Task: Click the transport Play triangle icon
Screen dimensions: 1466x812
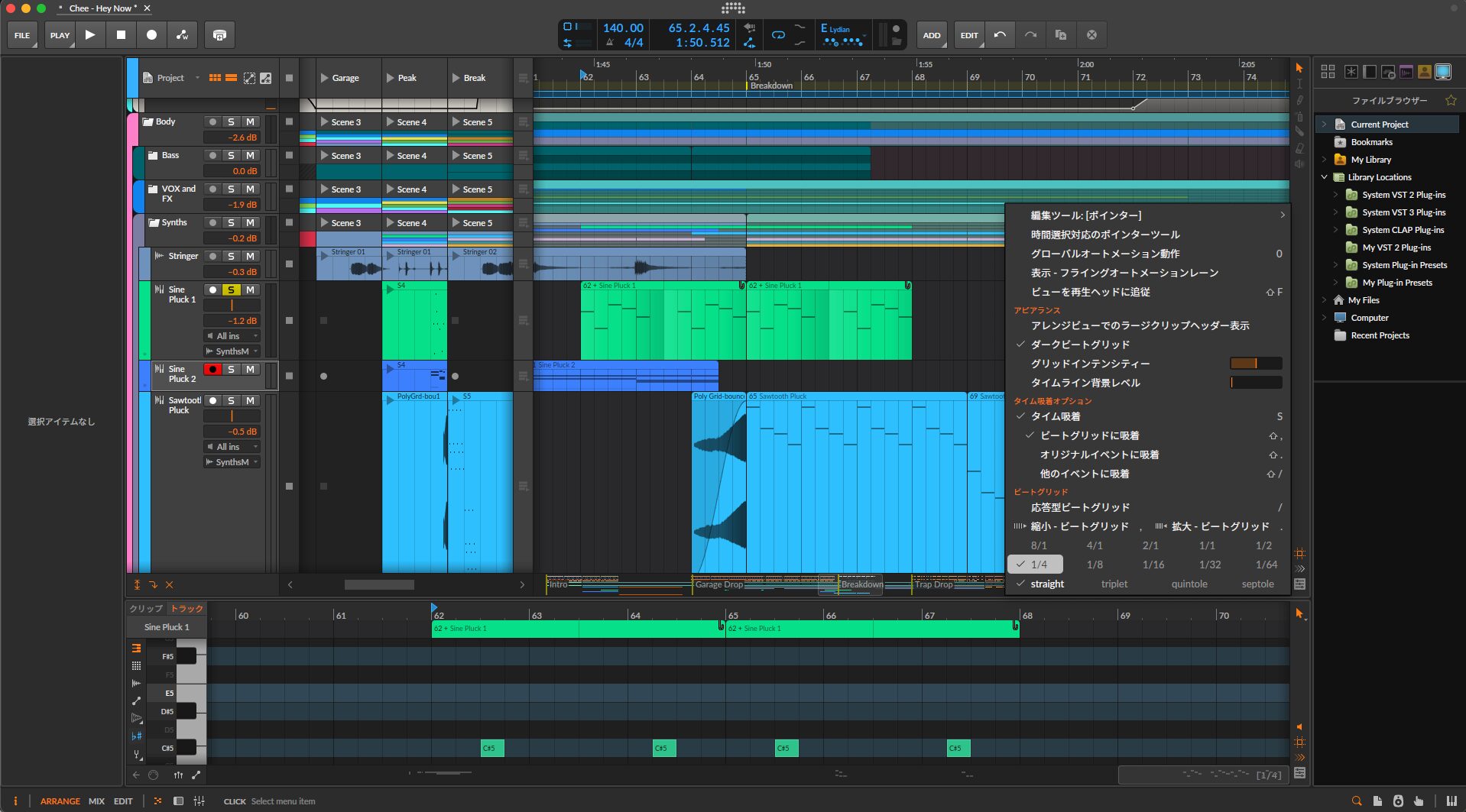Action: [90, 35]
